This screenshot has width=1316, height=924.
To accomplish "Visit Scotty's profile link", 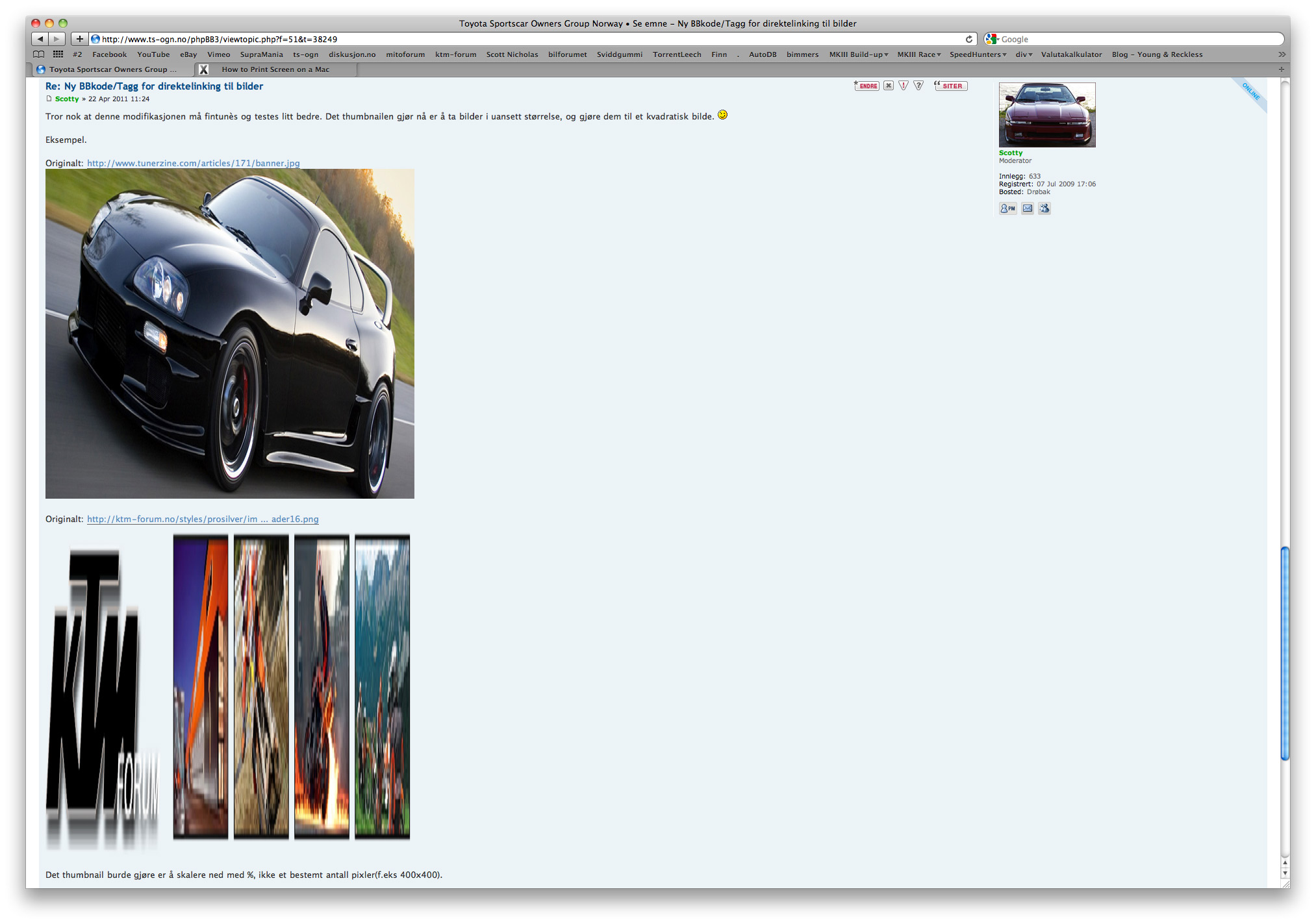I will (67, 99).
